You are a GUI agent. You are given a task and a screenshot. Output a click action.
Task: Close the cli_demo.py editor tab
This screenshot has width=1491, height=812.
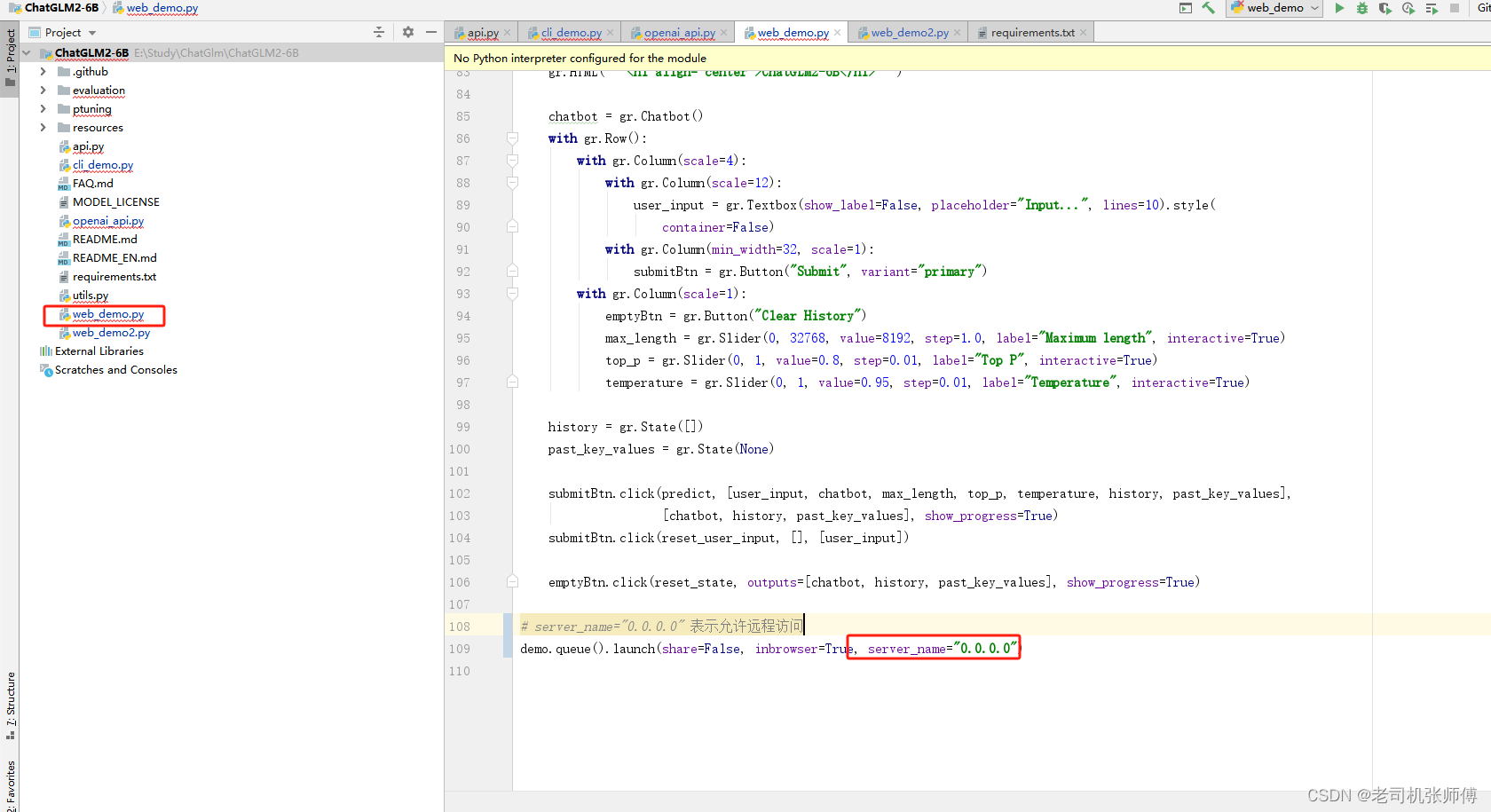611,33
